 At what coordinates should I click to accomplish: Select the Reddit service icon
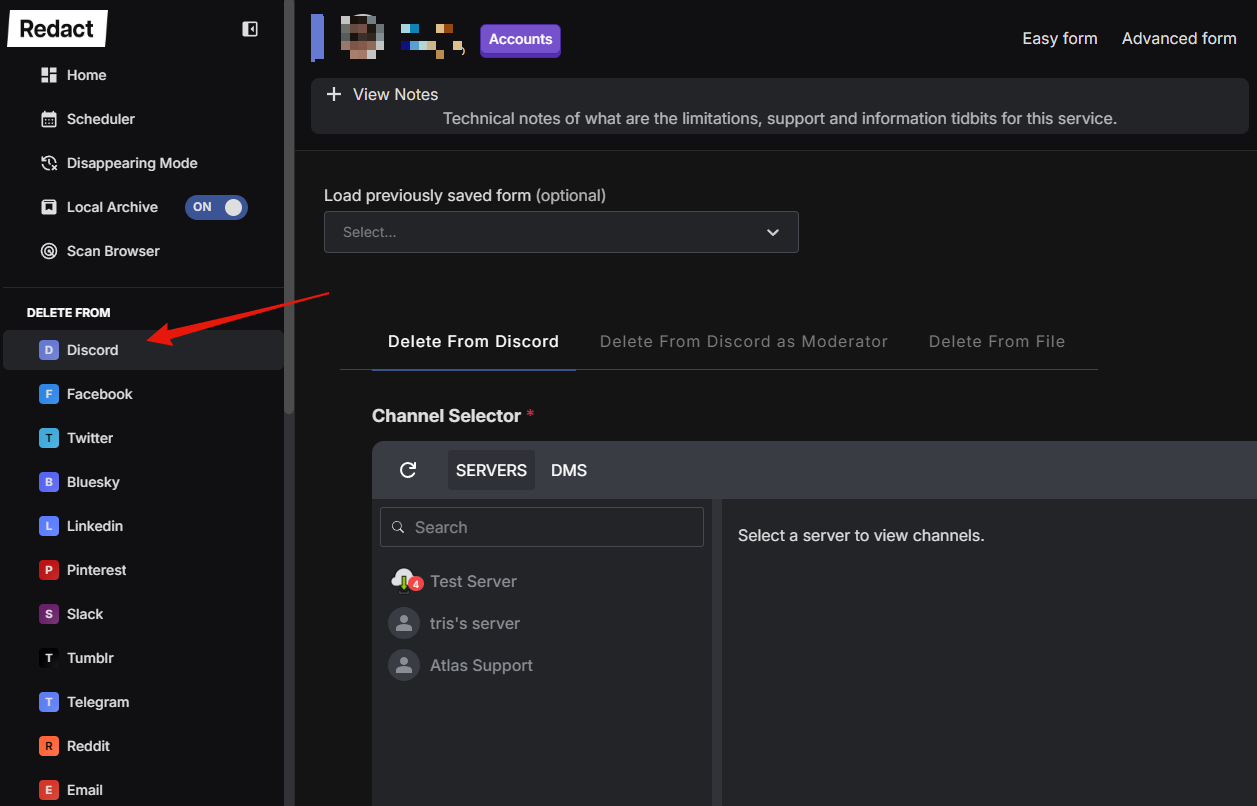(48, 745)
